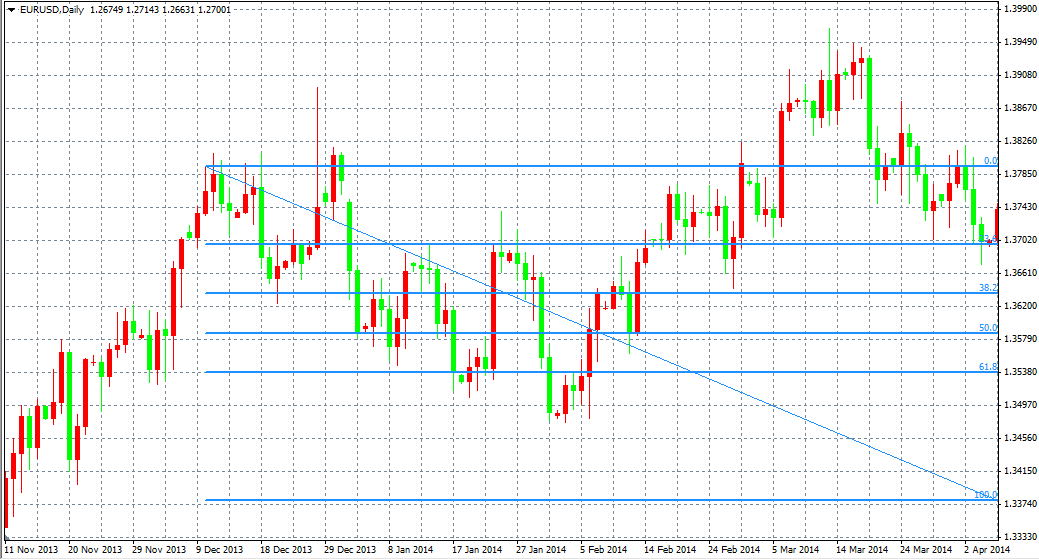Click the 1.39900 price on the scale
This screenshot has height=560, width=1039.
pyautogui.click(x=1018, y=9)
